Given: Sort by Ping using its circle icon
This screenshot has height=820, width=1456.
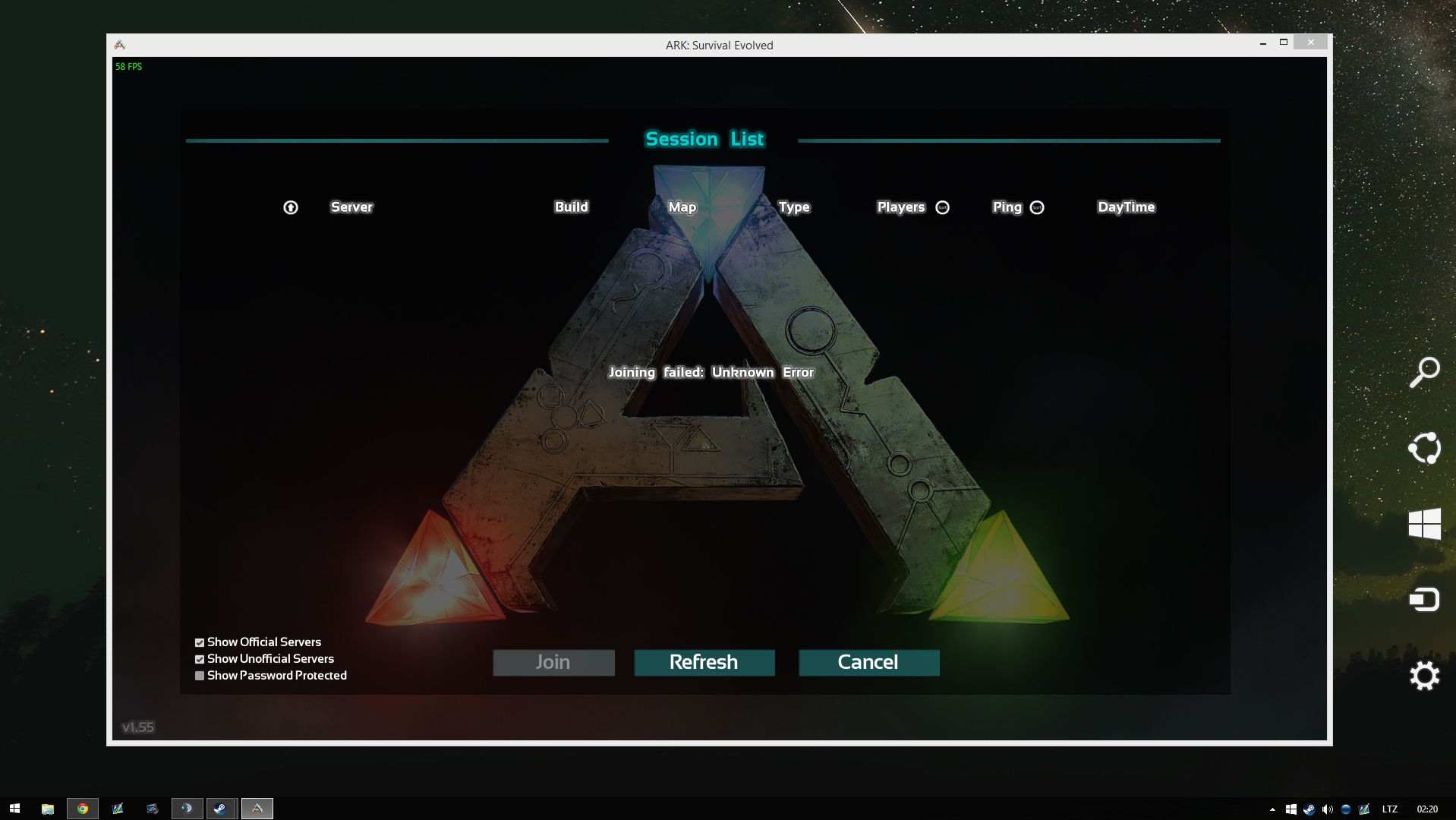Looking at the screenshot, I should click(1037, 207).
